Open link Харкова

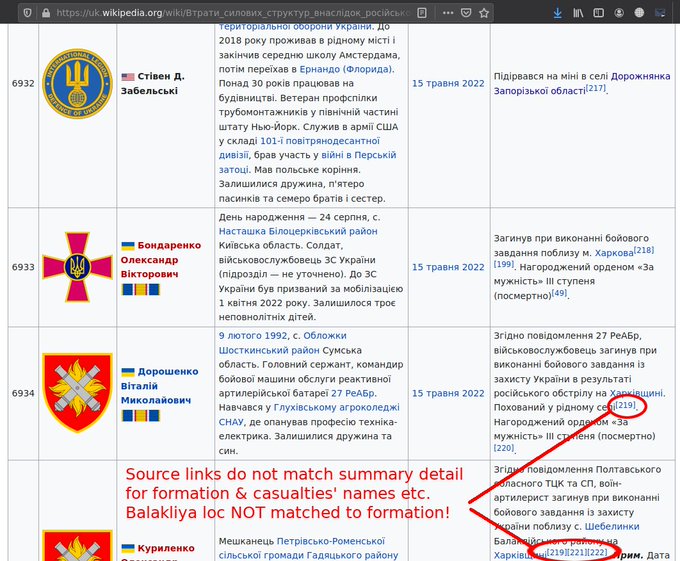tap(614, 253)
